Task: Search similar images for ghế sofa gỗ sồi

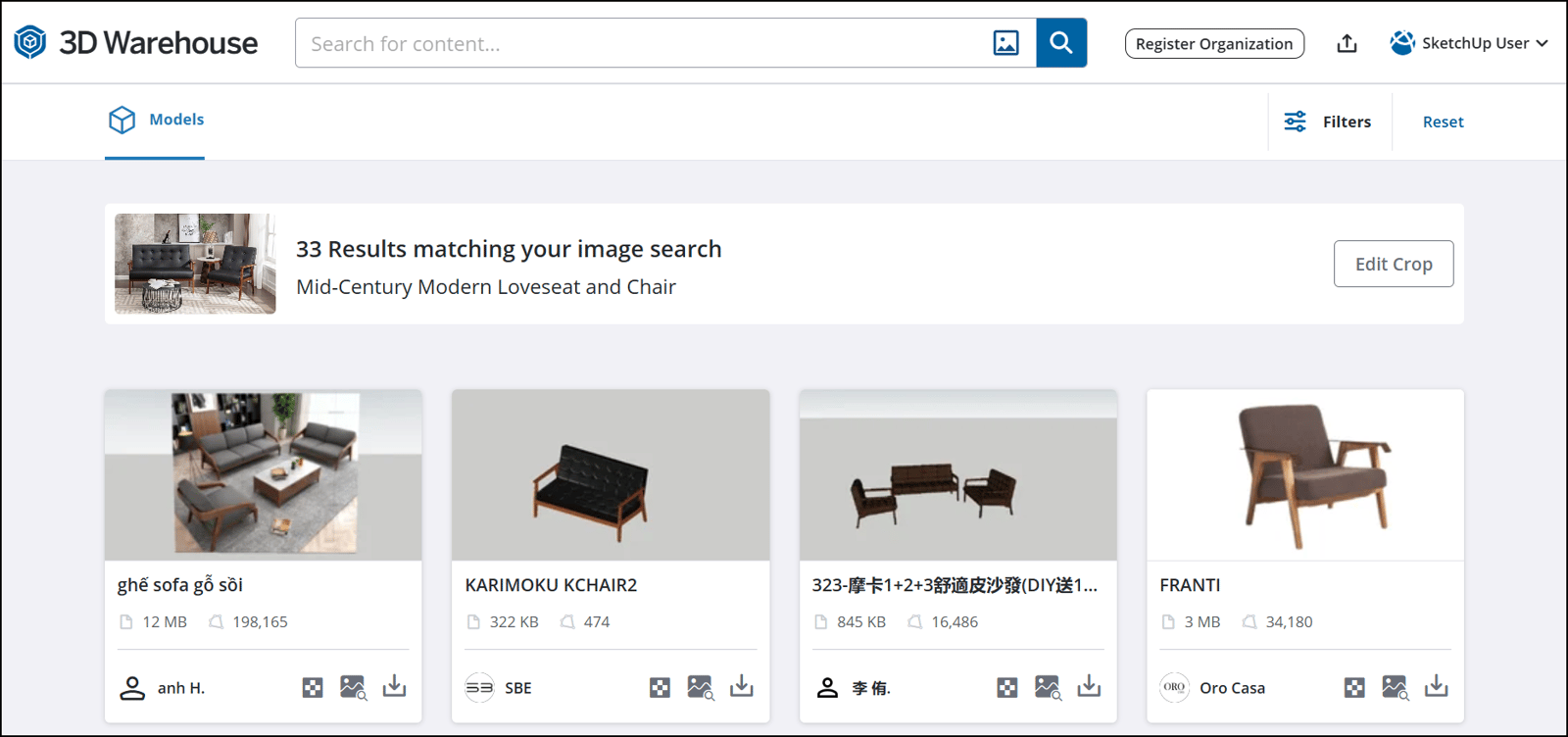Action: click(354, 687)
